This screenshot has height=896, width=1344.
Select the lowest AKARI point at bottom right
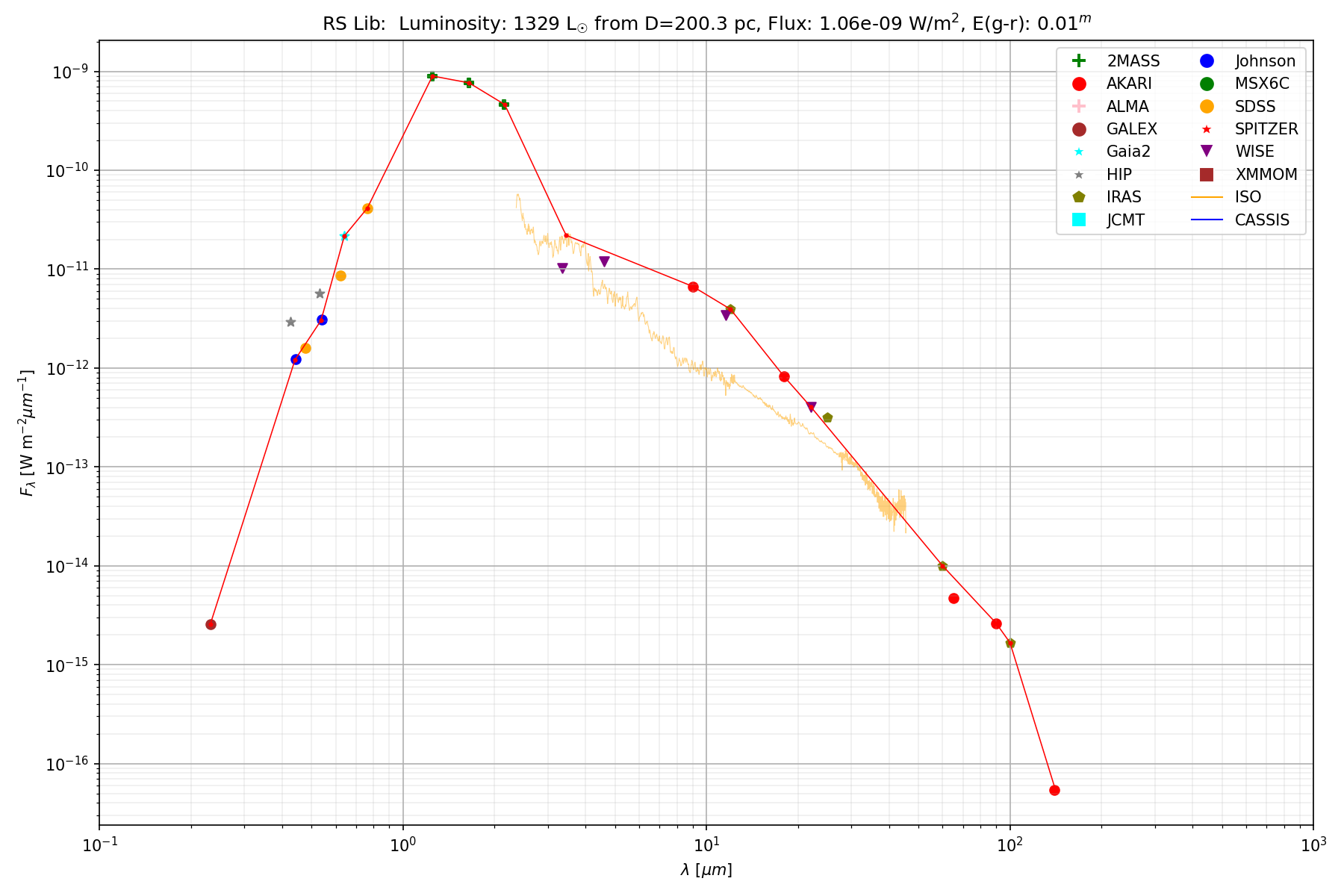click(1054, 790)
